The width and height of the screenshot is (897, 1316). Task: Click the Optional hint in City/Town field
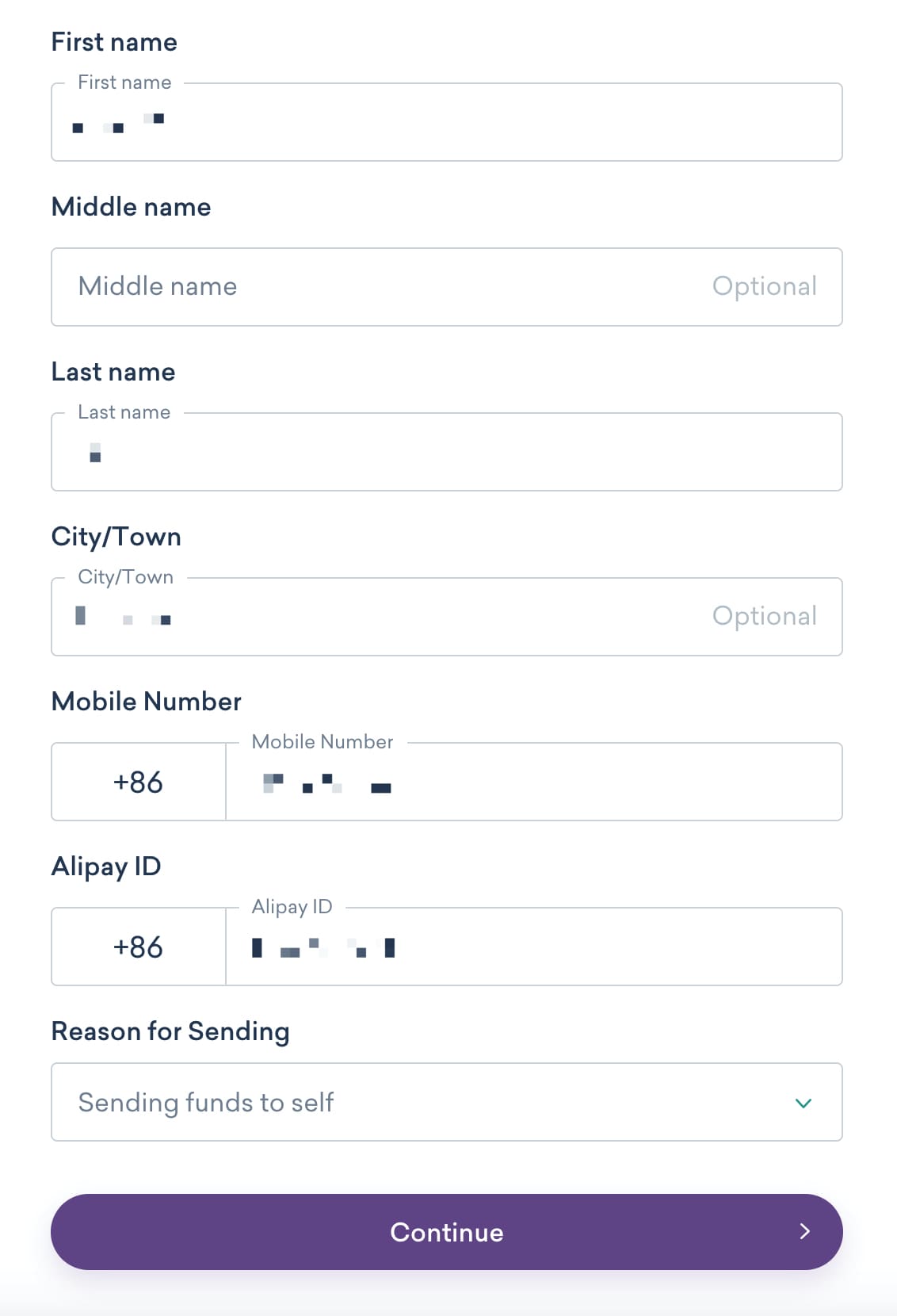click(764, 617)
